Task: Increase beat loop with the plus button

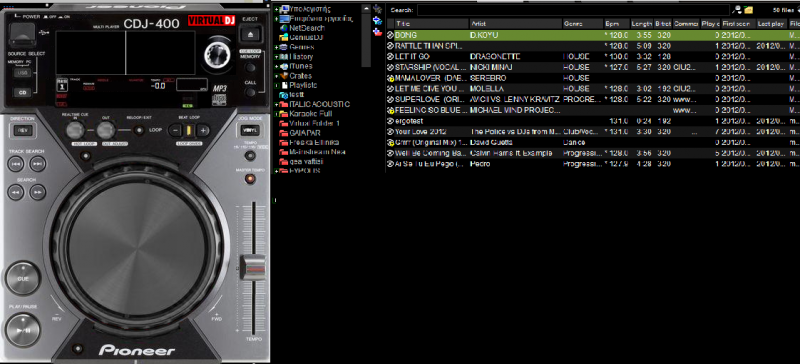Action: (x=203, y=131)
